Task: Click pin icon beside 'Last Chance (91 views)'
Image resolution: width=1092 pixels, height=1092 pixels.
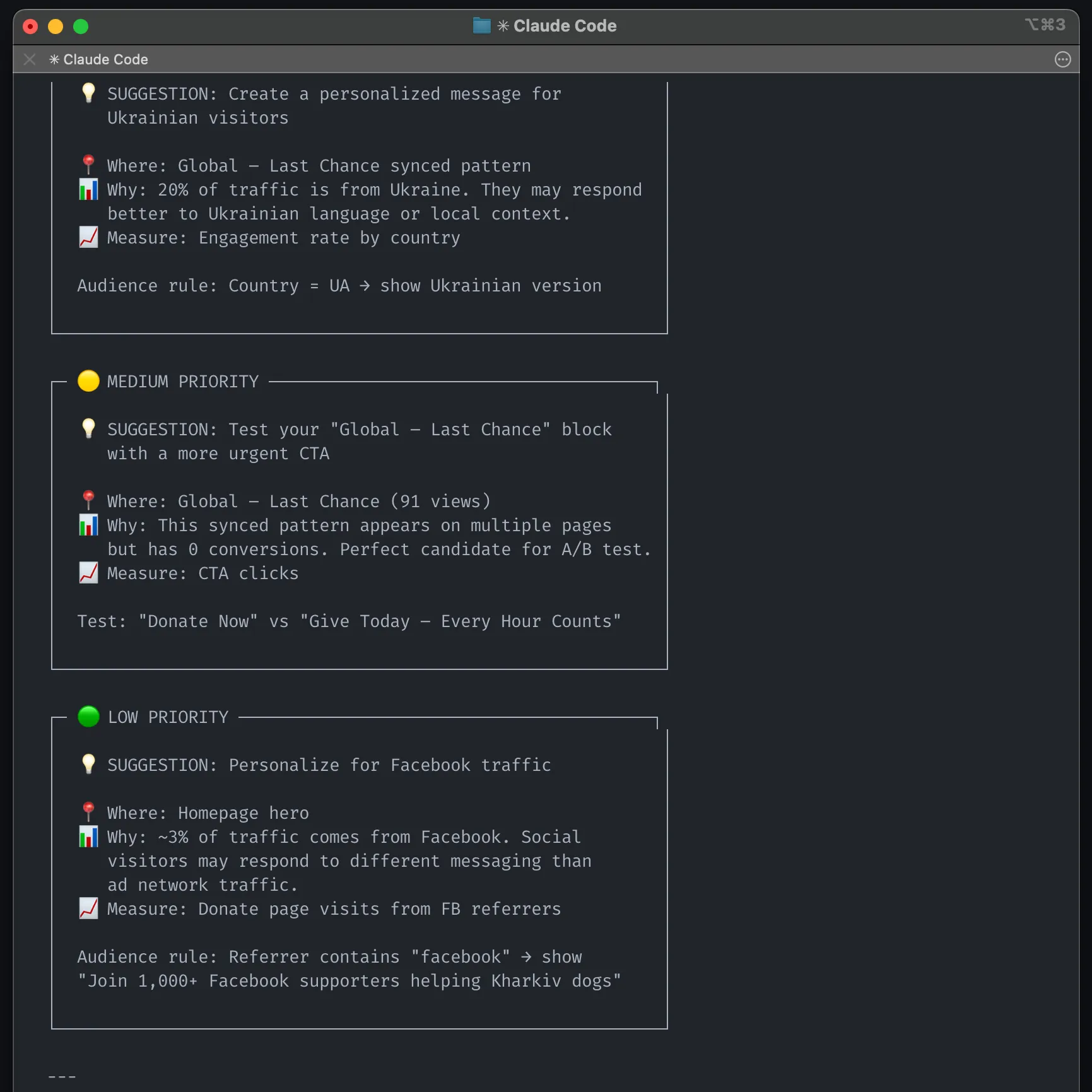Action: click(88, 501)
